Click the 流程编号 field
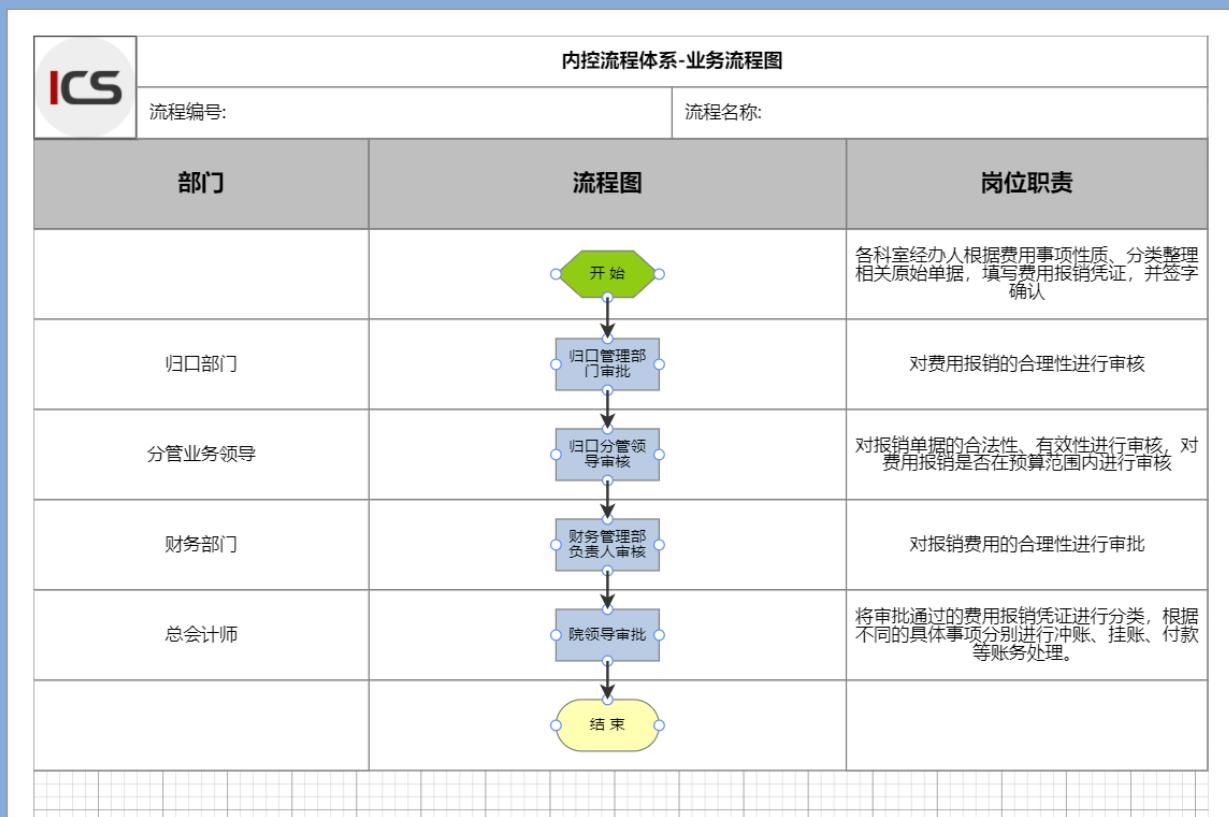This screenshot has height=817, width=1229. point(404,113)
